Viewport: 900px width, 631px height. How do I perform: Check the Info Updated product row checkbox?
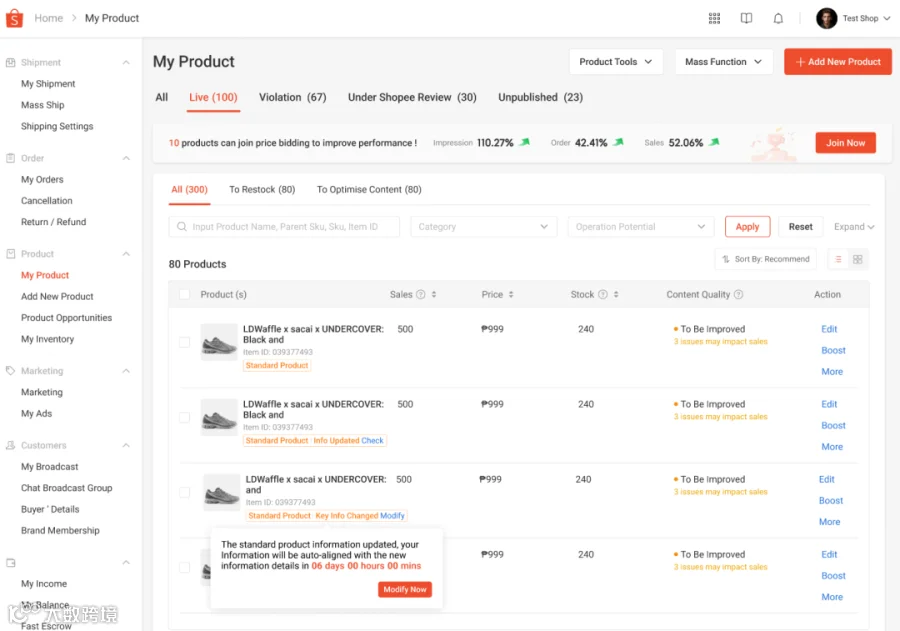coord(184,417)
